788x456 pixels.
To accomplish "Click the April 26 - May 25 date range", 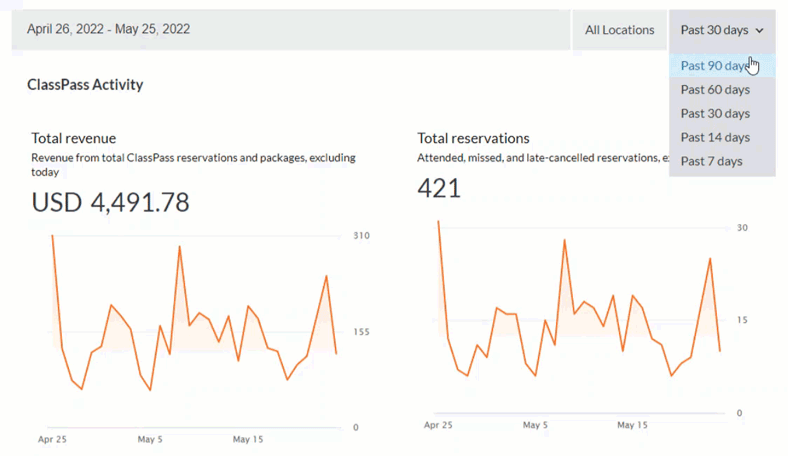I will coord(108,30).
